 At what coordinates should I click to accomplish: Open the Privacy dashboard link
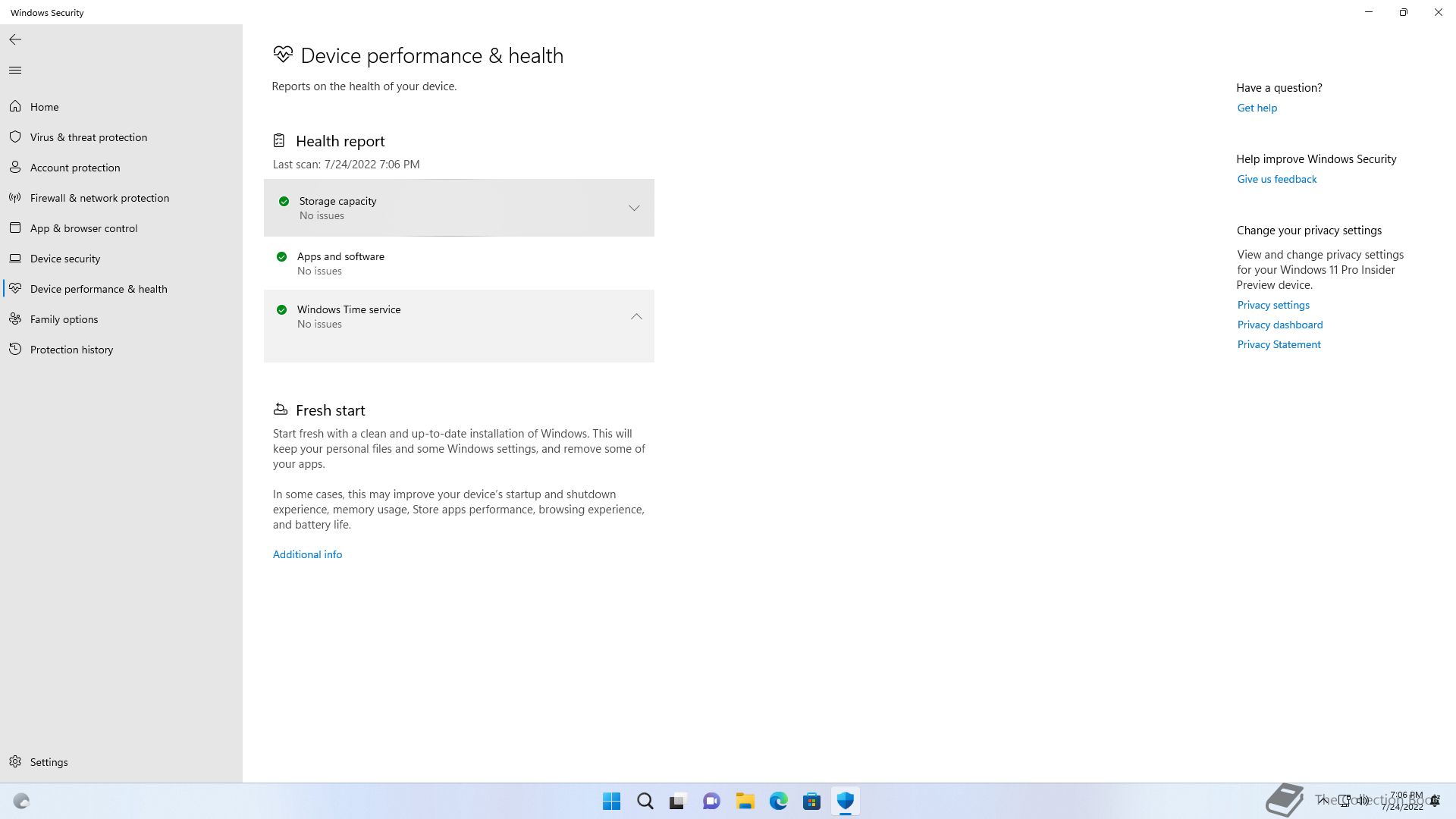tap(1280, 325)
